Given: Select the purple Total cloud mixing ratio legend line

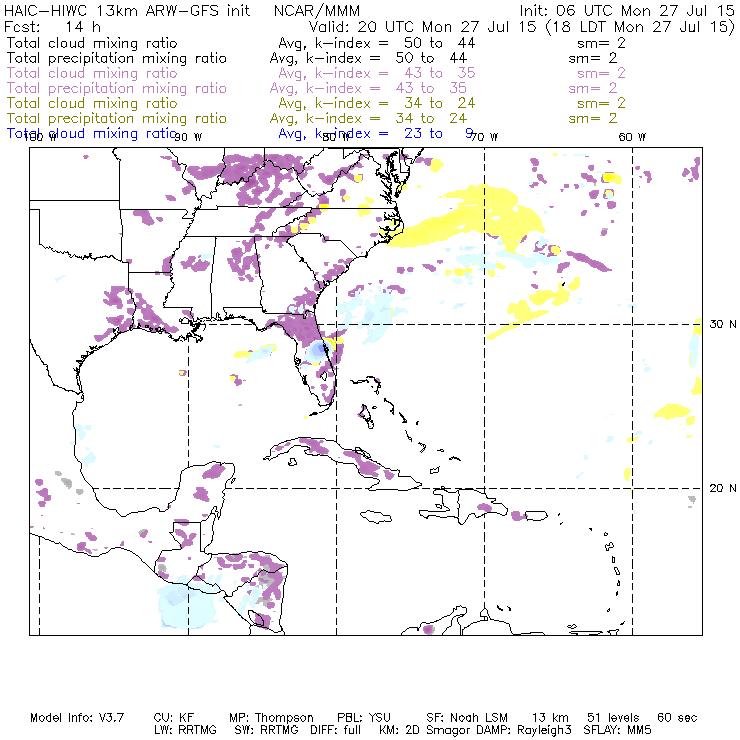Looking at the screenshot, I should pyautogui.click(x=92, y=73).
